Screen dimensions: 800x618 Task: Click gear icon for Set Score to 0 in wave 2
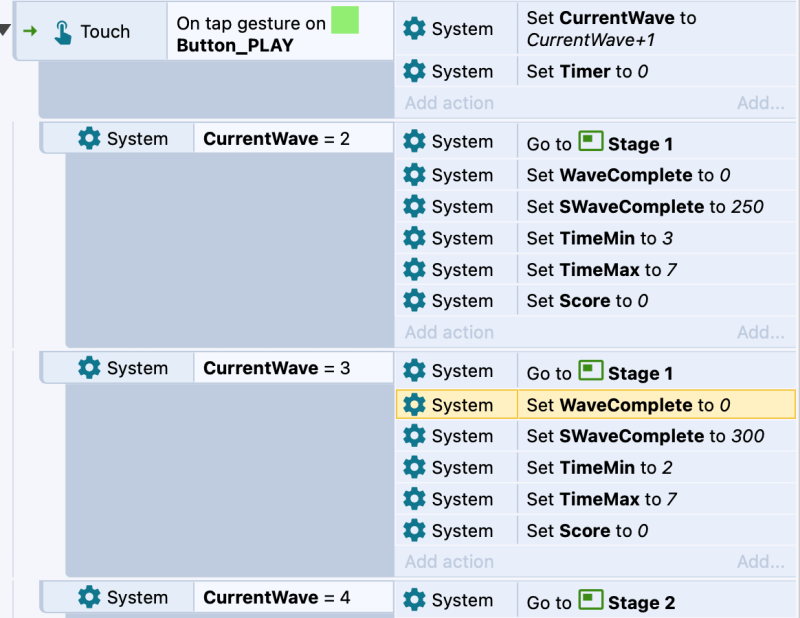[x=414, y=301]
